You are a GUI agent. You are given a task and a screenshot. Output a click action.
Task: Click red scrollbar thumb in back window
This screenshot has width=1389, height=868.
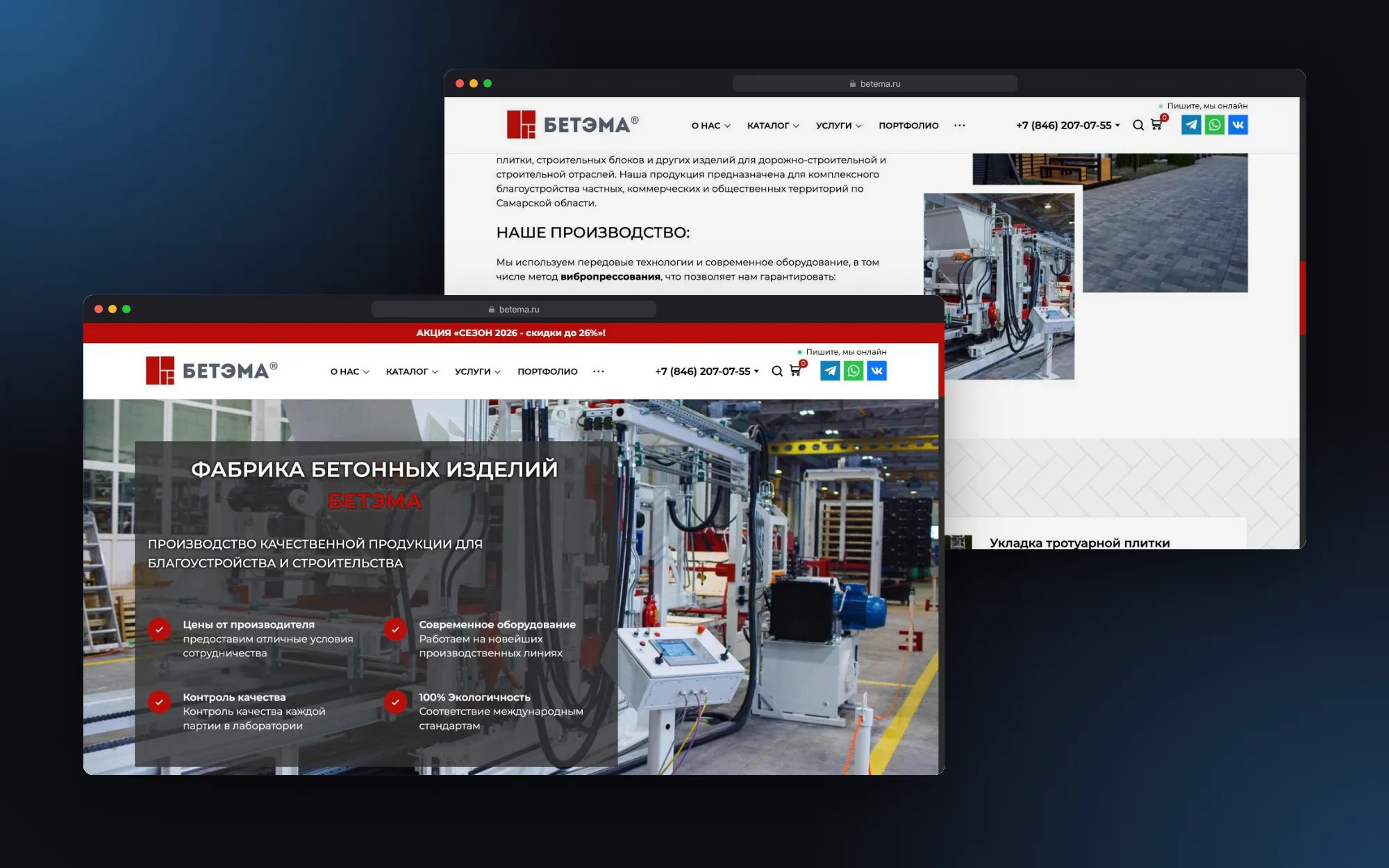click(x=1303, y=299)
